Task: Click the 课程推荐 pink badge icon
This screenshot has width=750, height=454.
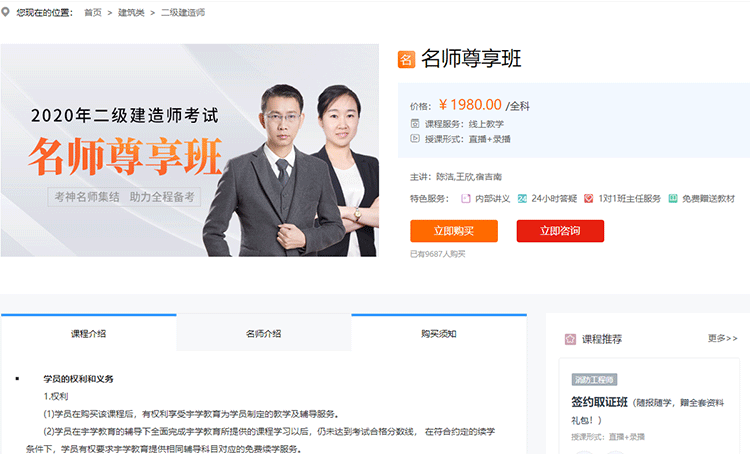Action: click(570, 339)
